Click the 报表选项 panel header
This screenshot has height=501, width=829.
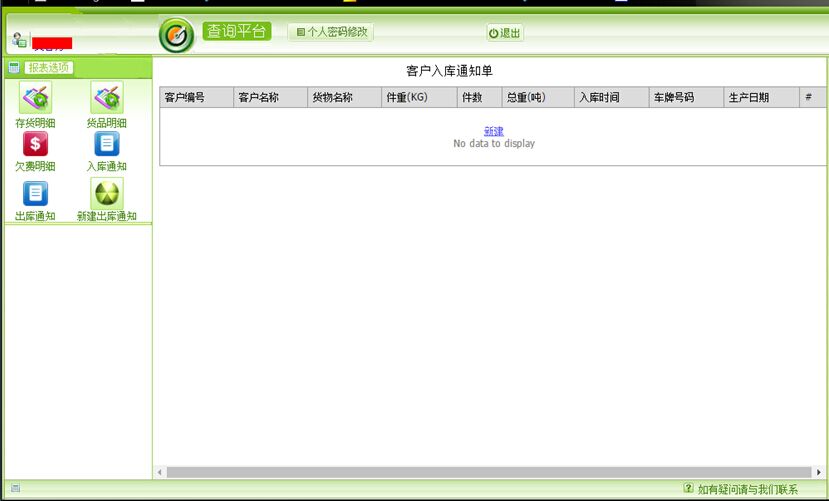48,68
